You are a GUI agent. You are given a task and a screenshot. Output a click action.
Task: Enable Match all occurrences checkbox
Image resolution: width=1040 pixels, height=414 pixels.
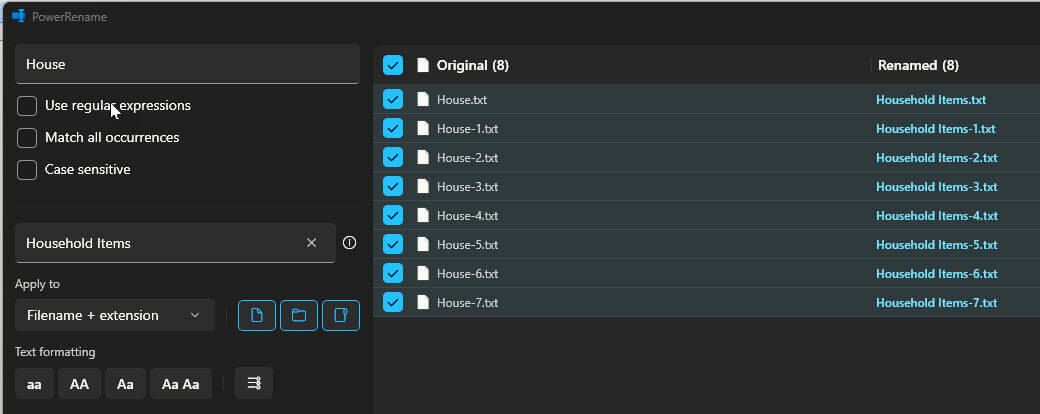[27, 137]
